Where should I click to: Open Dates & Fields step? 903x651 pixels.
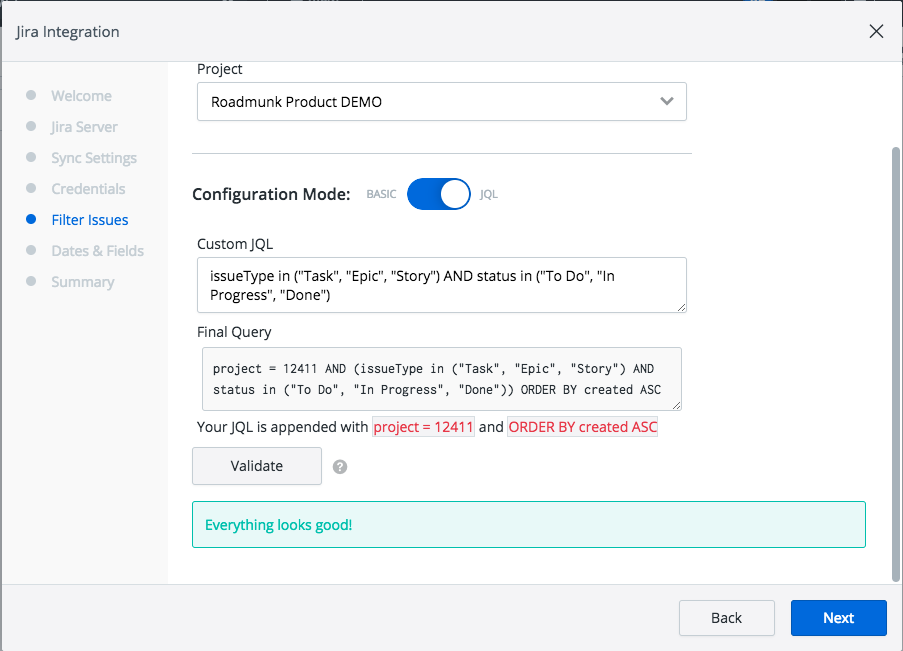[x=97, y=251]
